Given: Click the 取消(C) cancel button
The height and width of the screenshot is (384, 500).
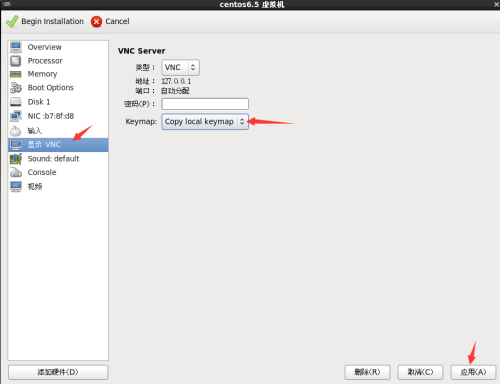Looking at the screenshot, I should tap(420, 372).
